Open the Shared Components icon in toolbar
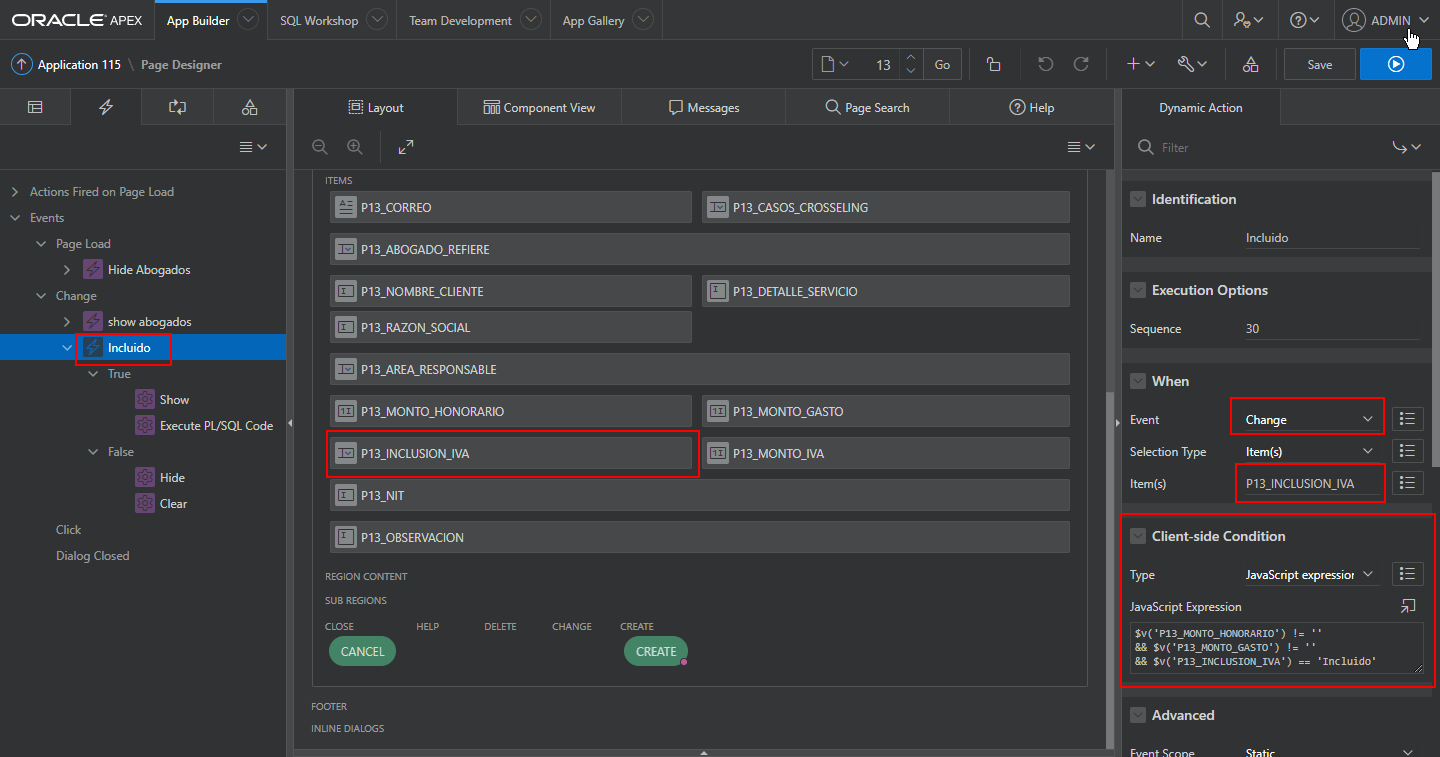 1250,64
